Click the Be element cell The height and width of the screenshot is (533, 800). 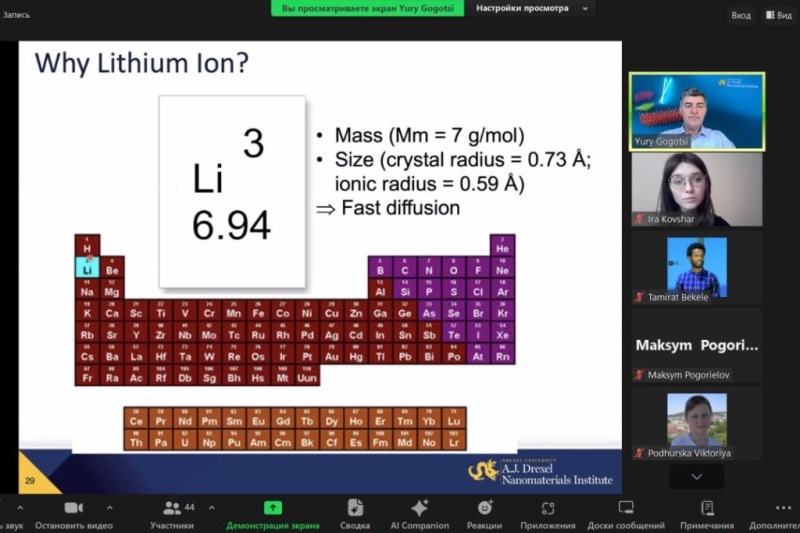coord(112,267)
